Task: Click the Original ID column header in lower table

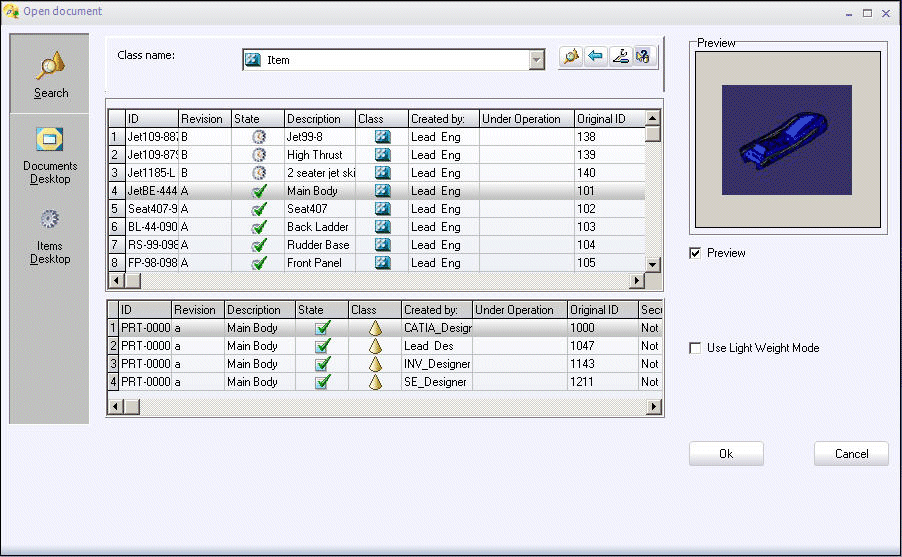Action: tap(600, 310)
